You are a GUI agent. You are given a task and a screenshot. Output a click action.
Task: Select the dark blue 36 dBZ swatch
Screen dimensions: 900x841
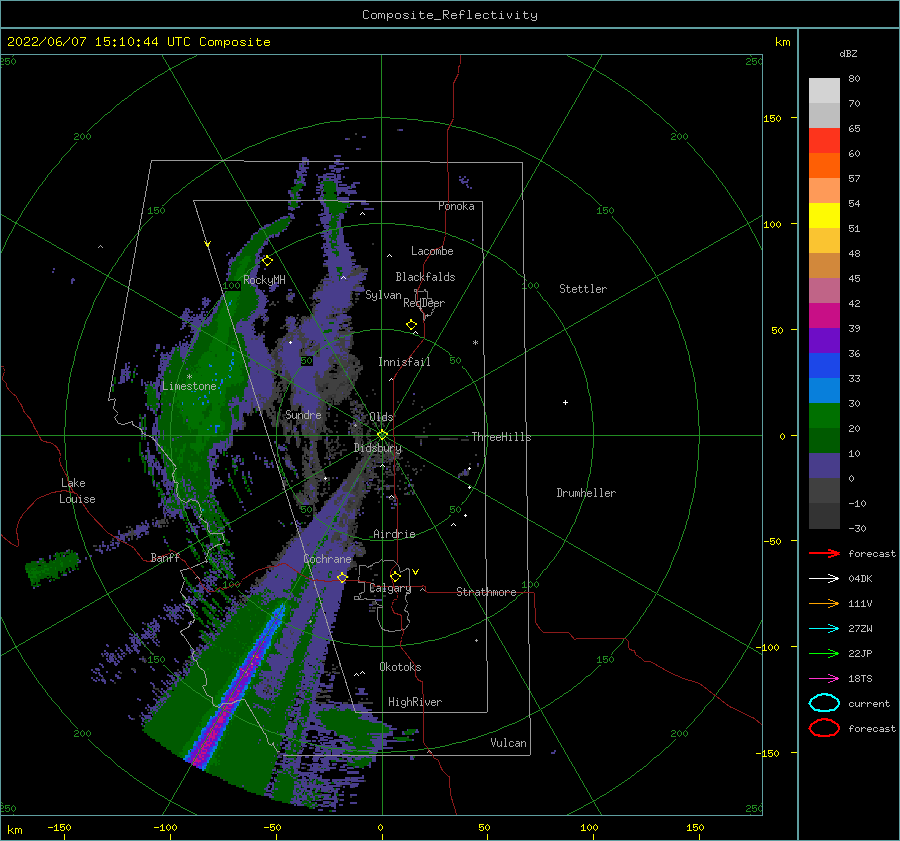[824, 365]
